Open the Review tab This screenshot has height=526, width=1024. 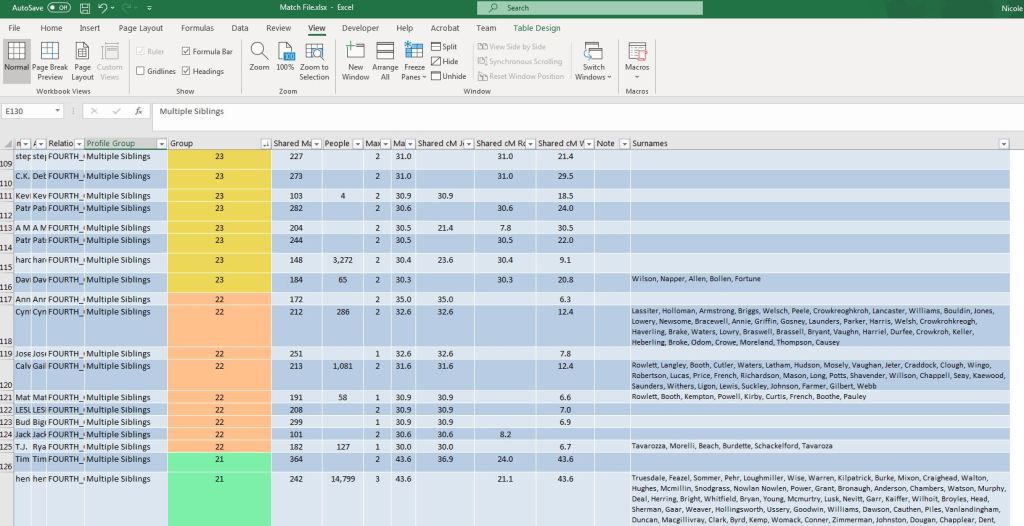point(278,28)
